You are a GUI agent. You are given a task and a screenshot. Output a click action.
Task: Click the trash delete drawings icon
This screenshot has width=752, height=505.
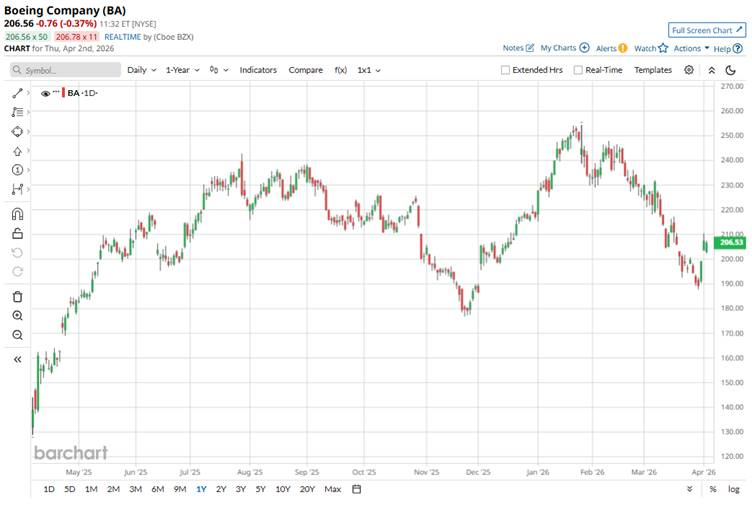point(17,296)
